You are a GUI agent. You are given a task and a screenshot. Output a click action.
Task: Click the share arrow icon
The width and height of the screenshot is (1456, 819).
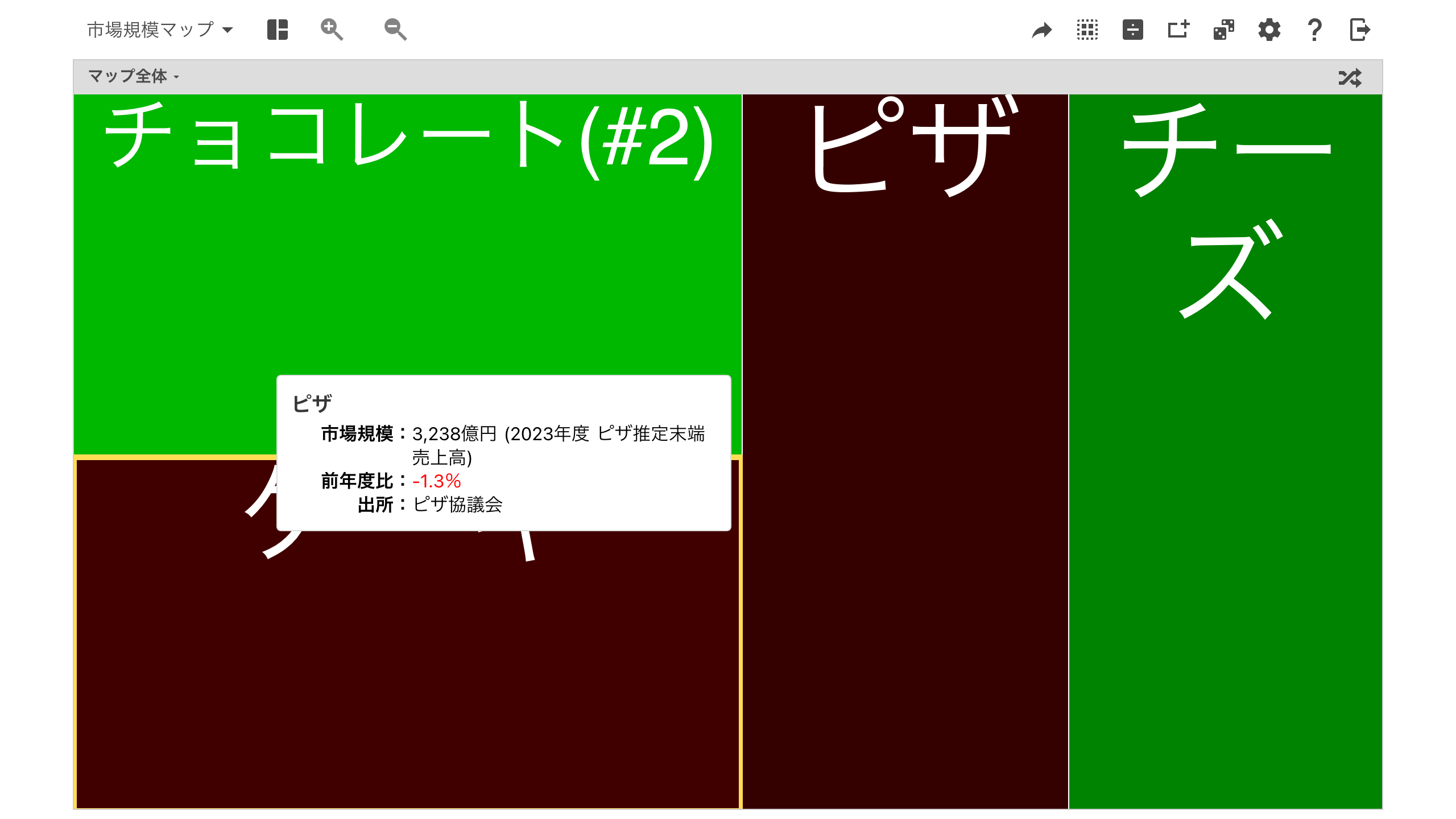tap(1042, 30)
